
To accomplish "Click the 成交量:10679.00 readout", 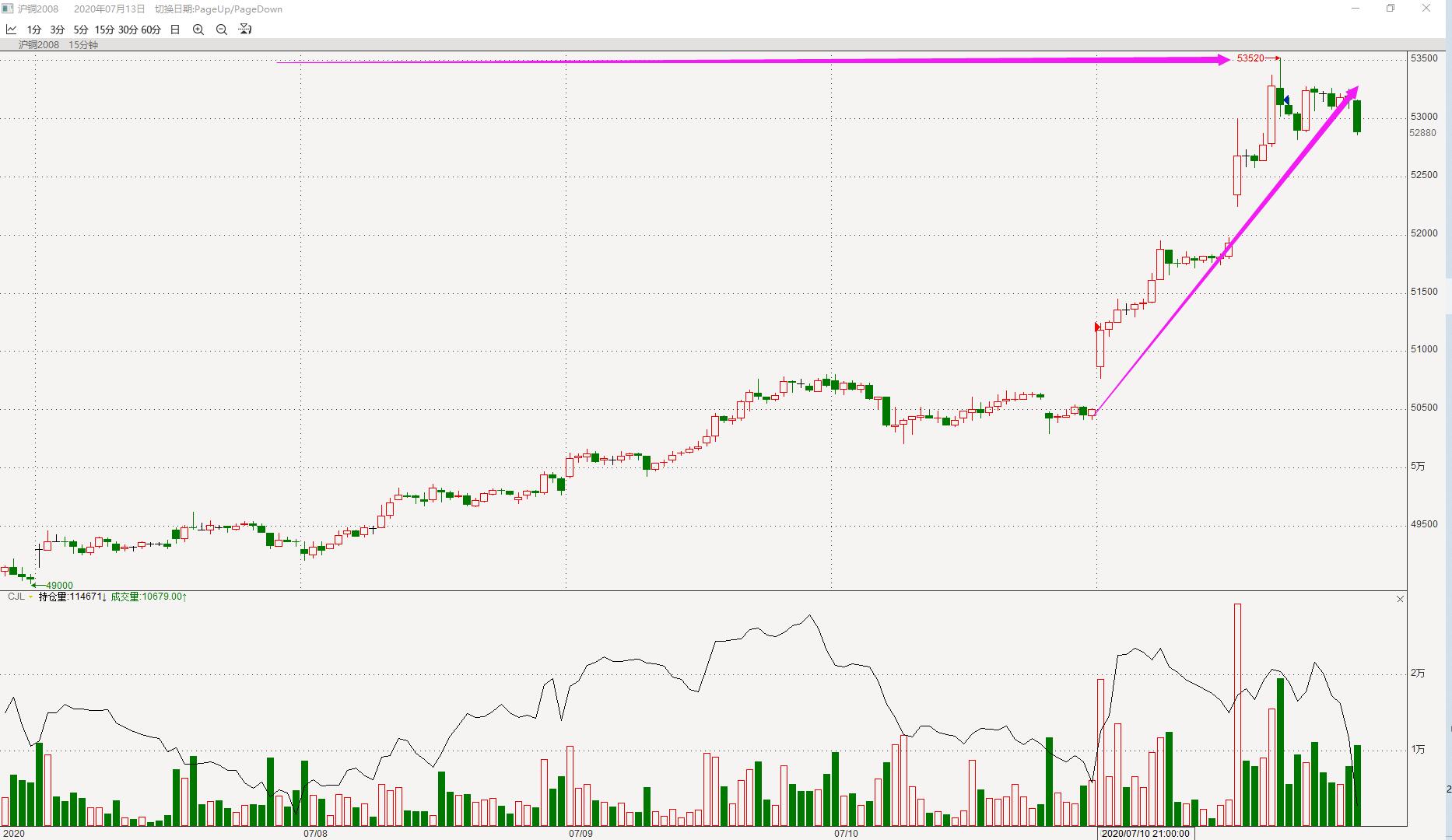I will click(149, 597).
